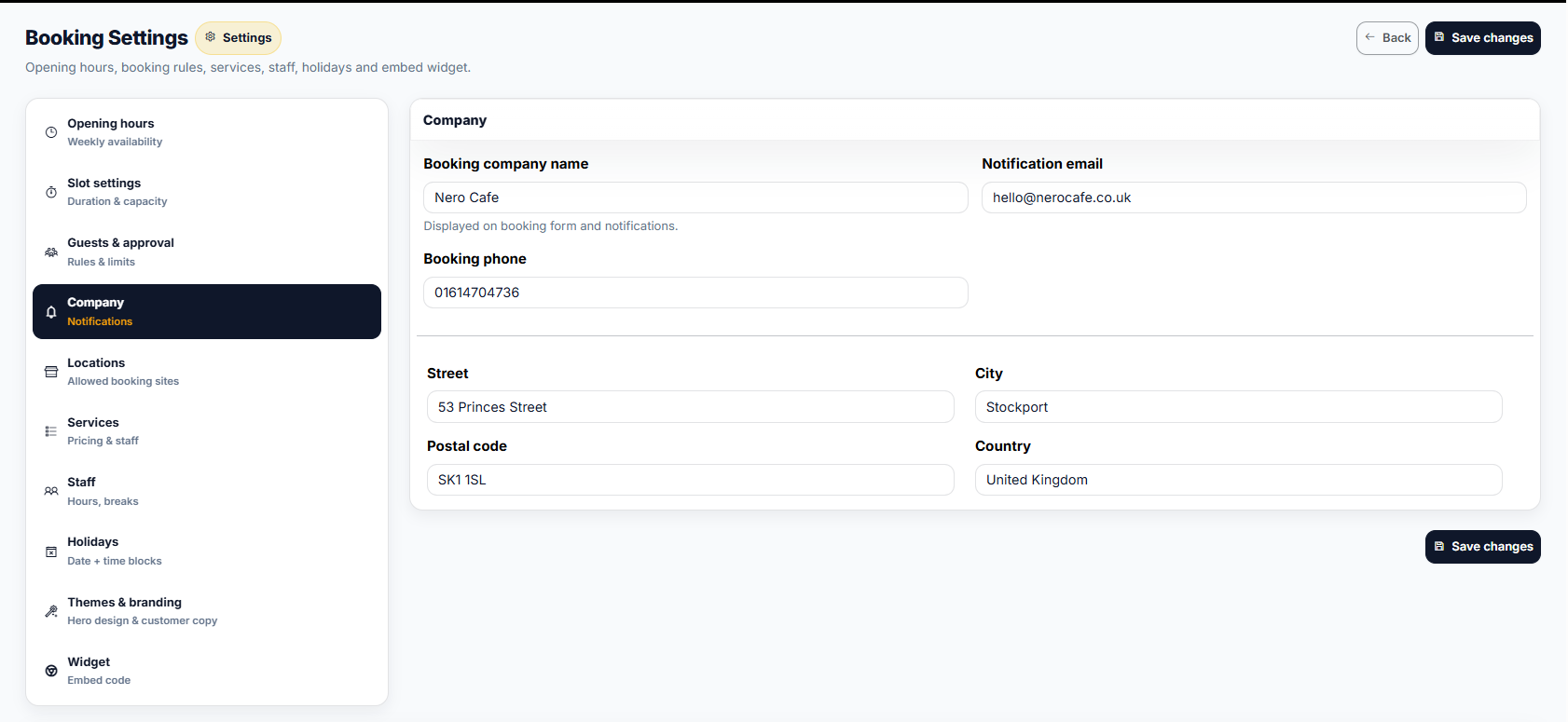The image size is (1568, 722).
Task: Click the bell icon in Company item
Action: (x=51, y=312)
